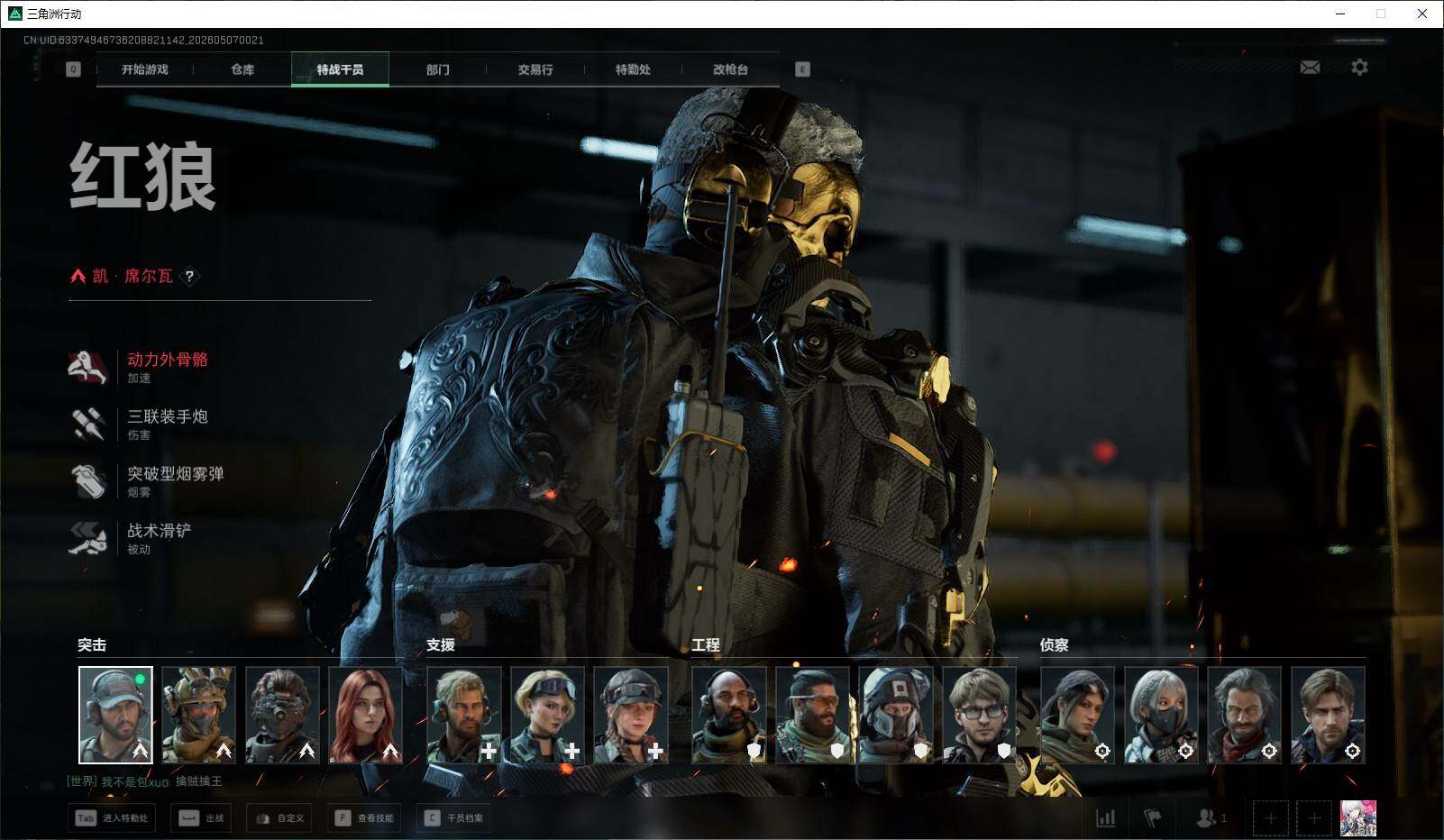Open the bar chart statistics icon
This screenshot has height=840, width=1444.
pyautogui.click(x=1105, y=818)
